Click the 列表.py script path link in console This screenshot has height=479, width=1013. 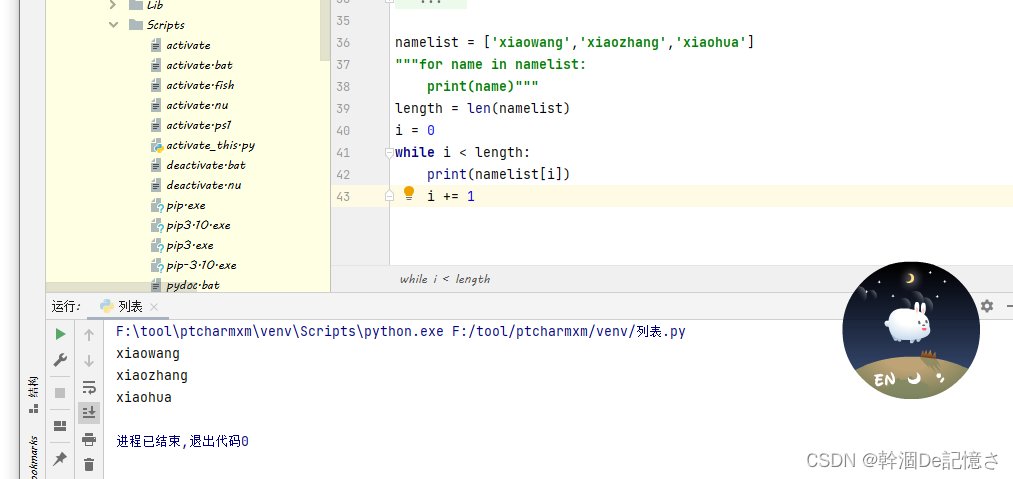(x=569, y=332)
